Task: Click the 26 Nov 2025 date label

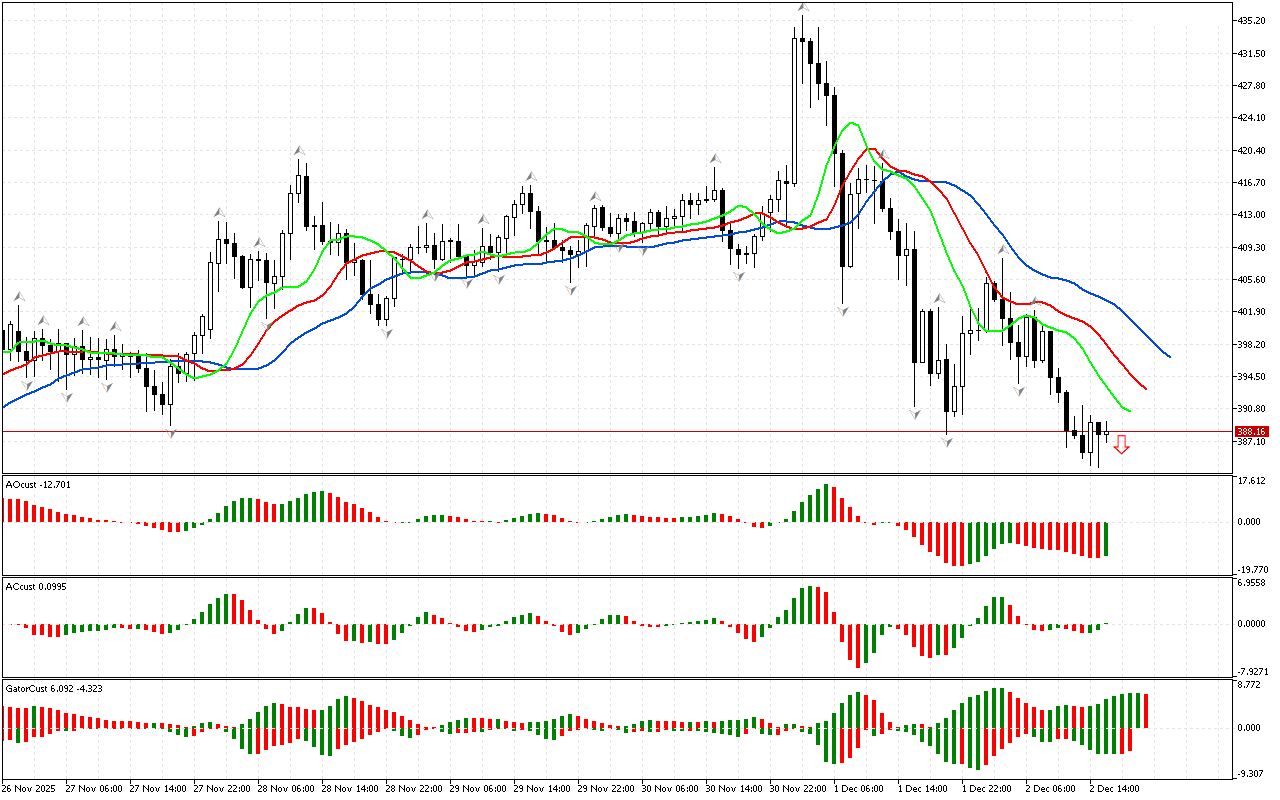Action: pyautogui.click(x=30, y=789)
